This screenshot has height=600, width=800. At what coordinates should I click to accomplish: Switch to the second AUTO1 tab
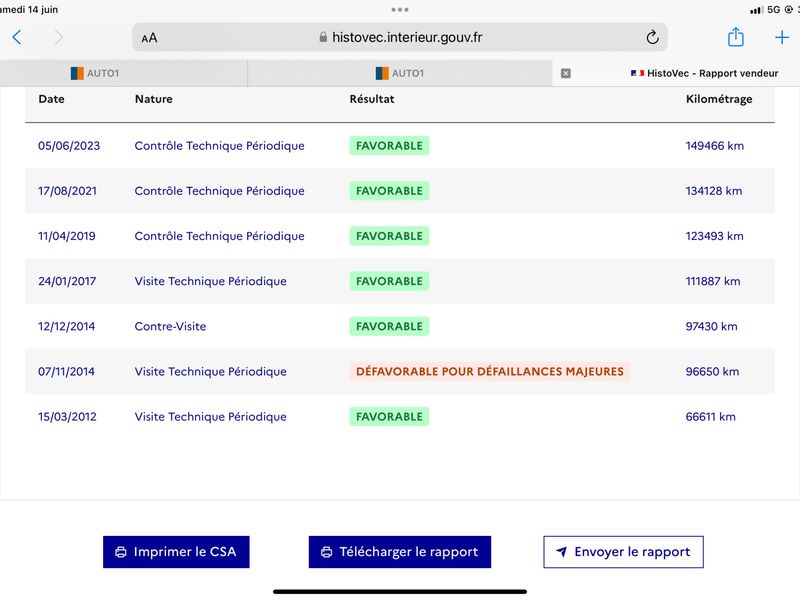pyautogui.click(x=400, y=73)
